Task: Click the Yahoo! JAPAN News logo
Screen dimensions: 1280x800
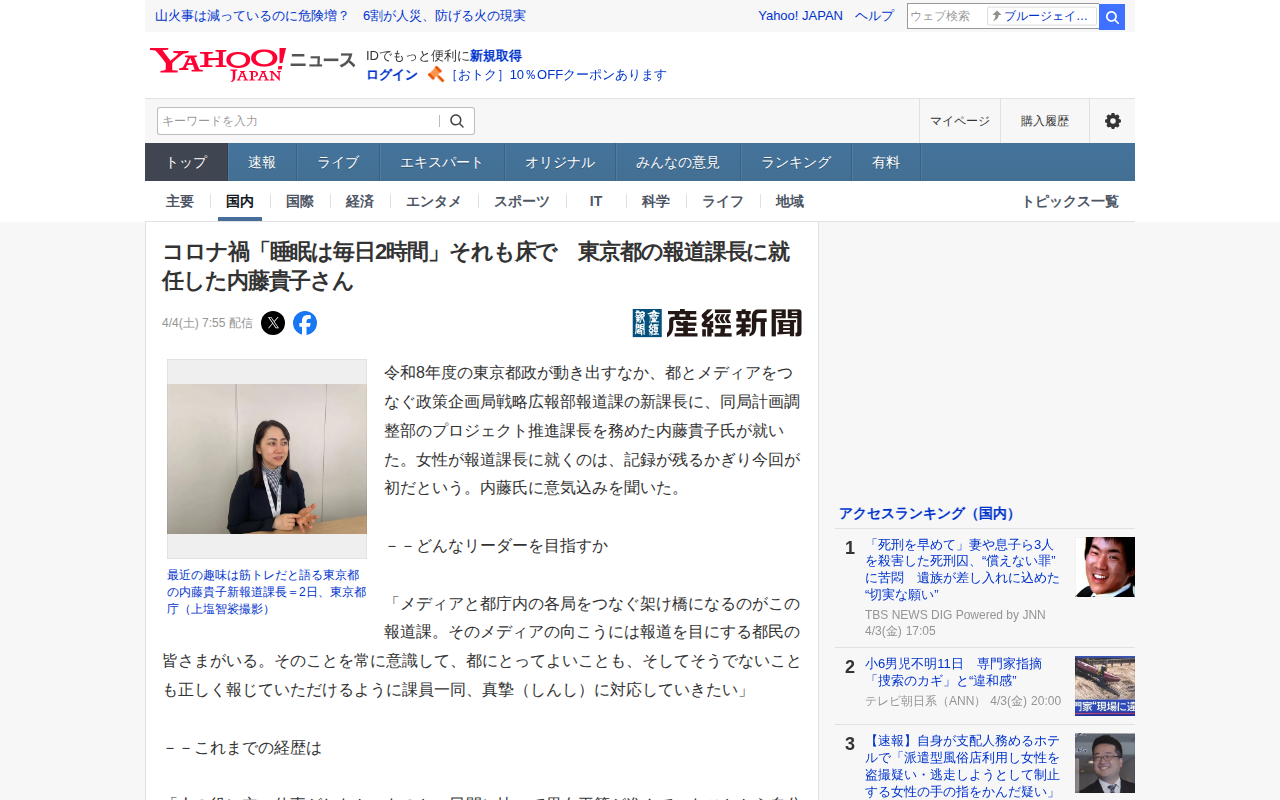Action: coord(253,65)
